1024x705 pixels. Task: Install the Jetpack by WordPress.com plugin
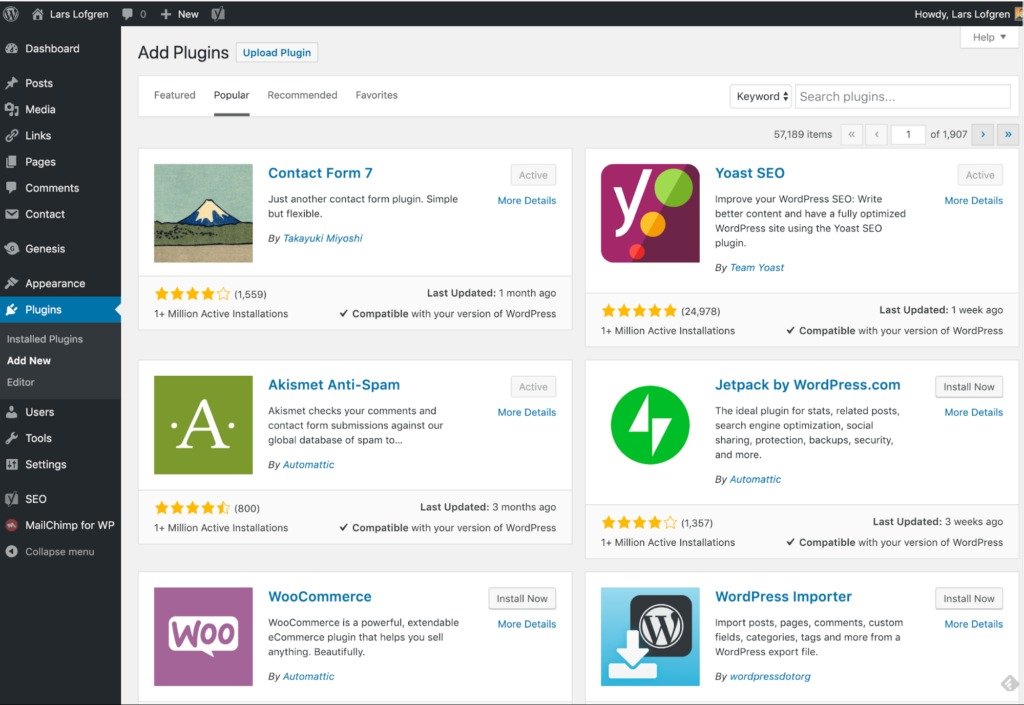(x=969, y=386)
